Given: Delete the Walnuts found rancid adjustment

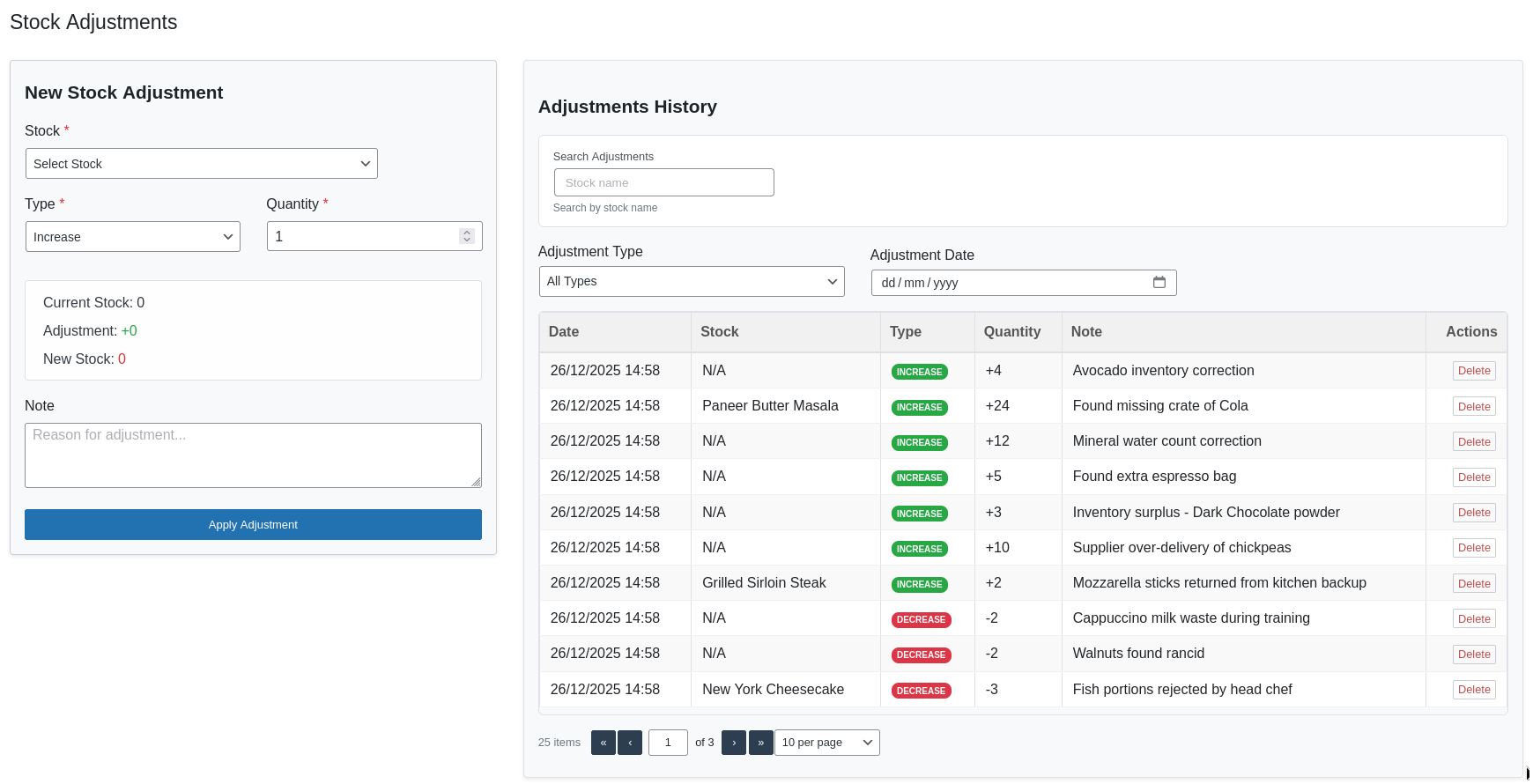Looking at the screenshot, I should [1473, 655].
